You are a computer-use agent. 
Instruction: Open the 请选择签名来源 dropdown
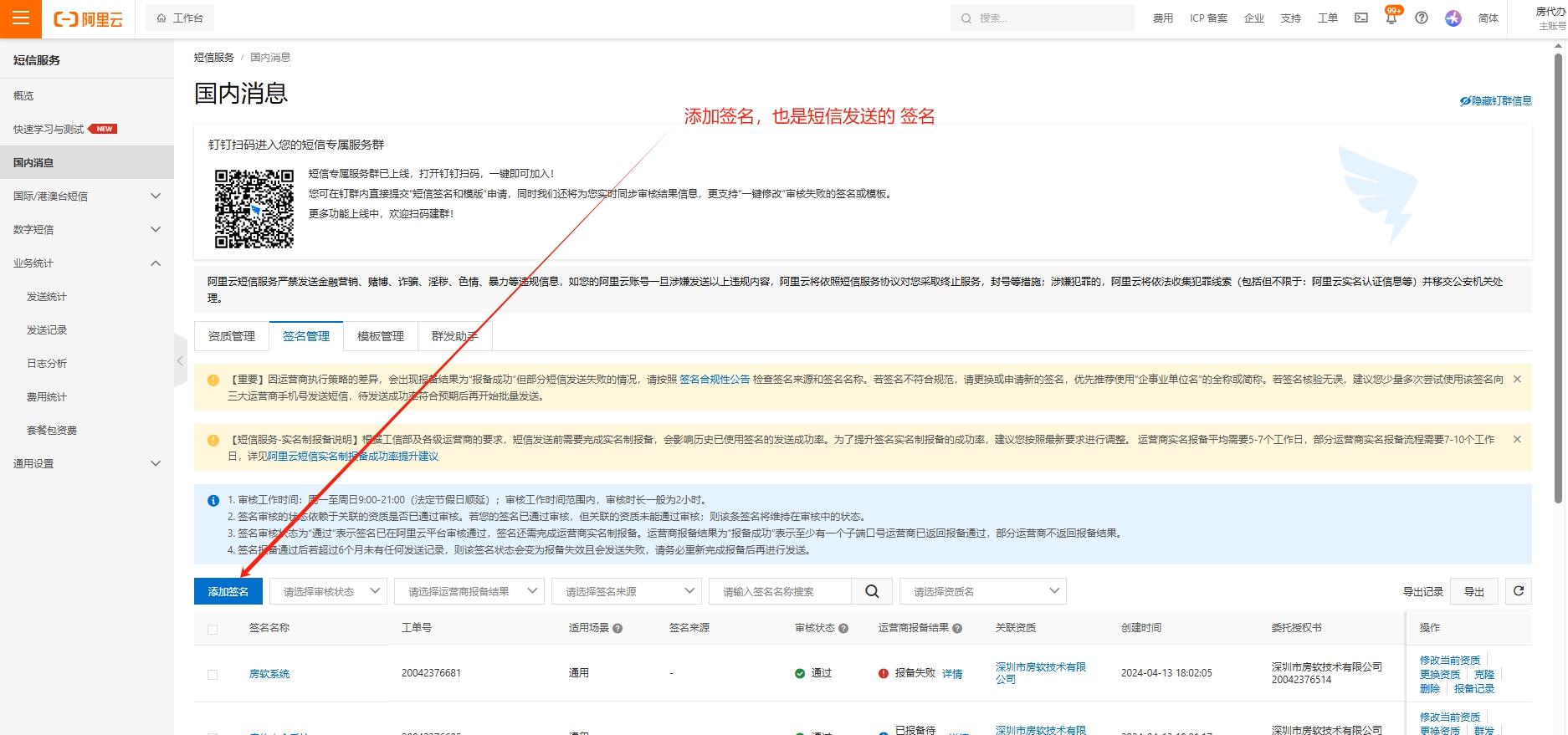[x=627, y=591]
